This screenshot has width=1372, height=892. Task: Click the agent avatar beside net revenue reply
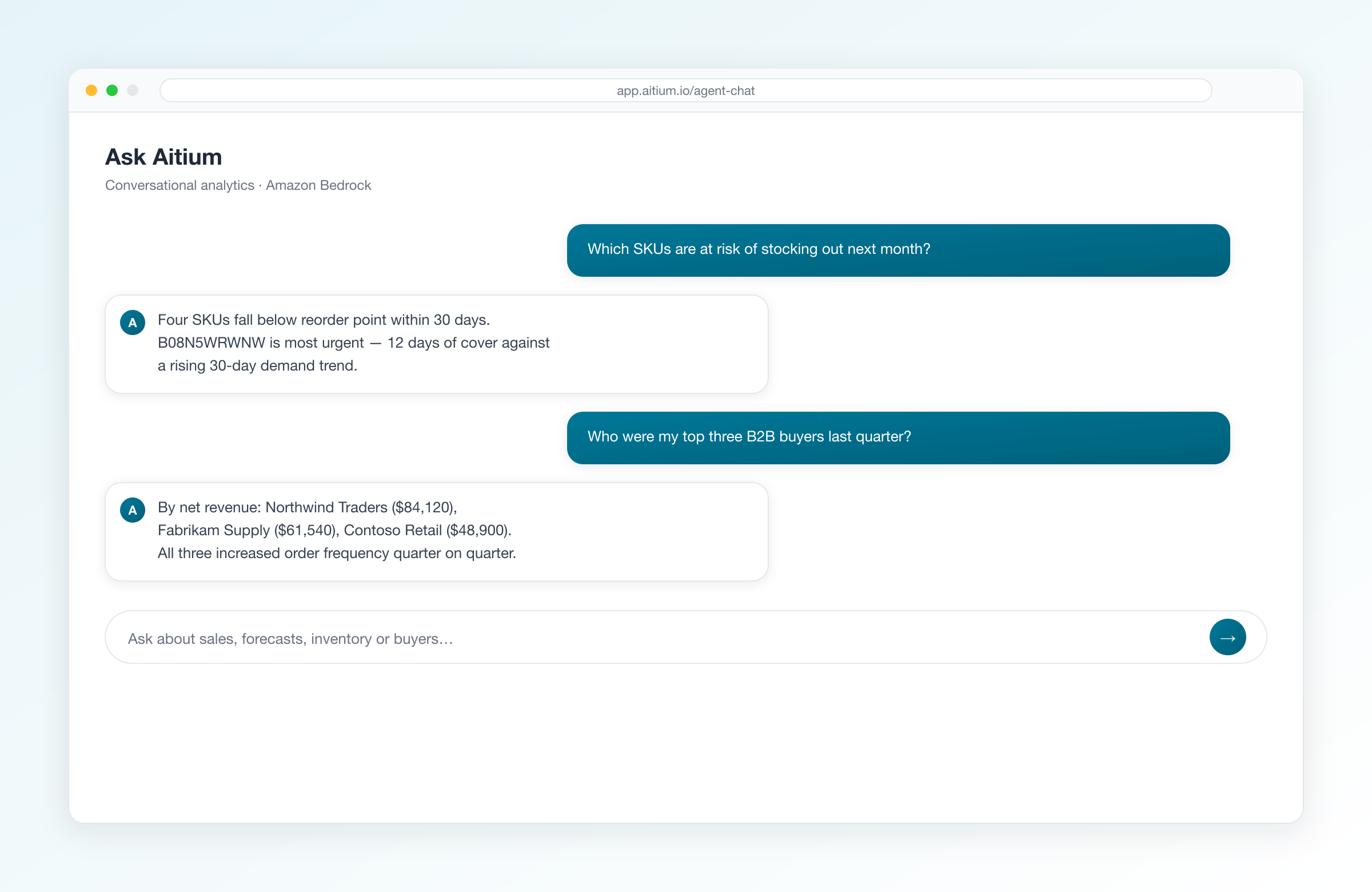point(133,509)
